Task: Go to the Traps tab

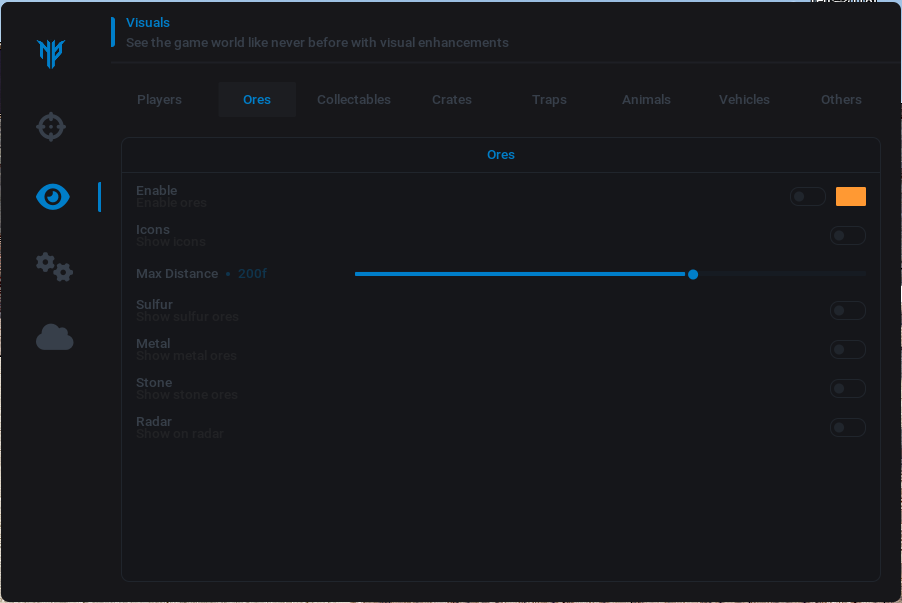Action: (549, 100)
